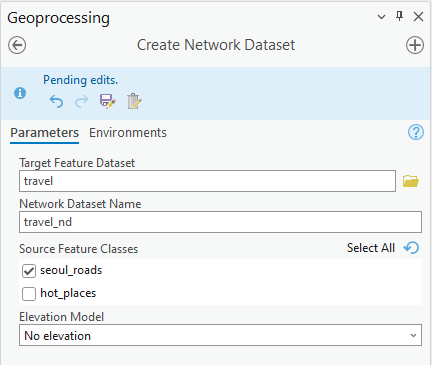Switch to the Environments tab
Viewport: 432px width, 365px height.
tap(128, 133)
